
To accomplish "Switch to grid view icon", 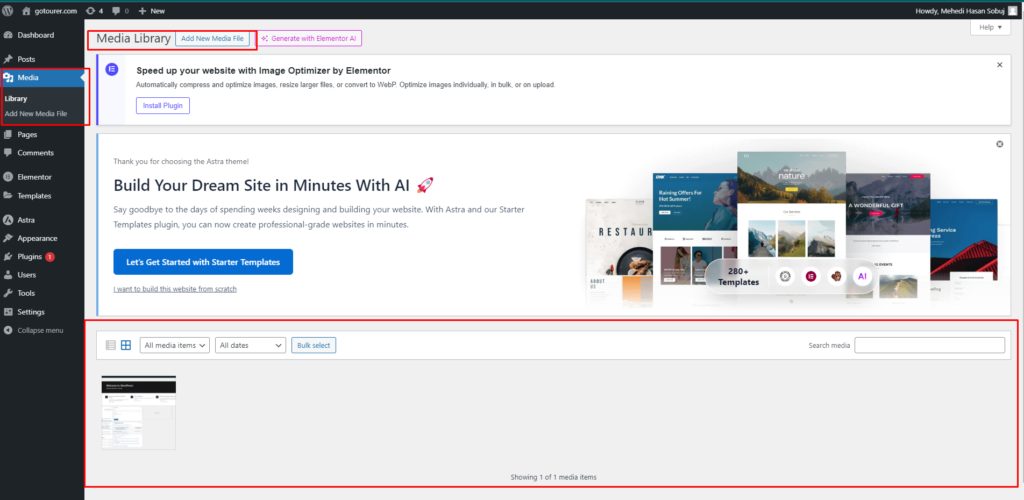I will [126, 345].
